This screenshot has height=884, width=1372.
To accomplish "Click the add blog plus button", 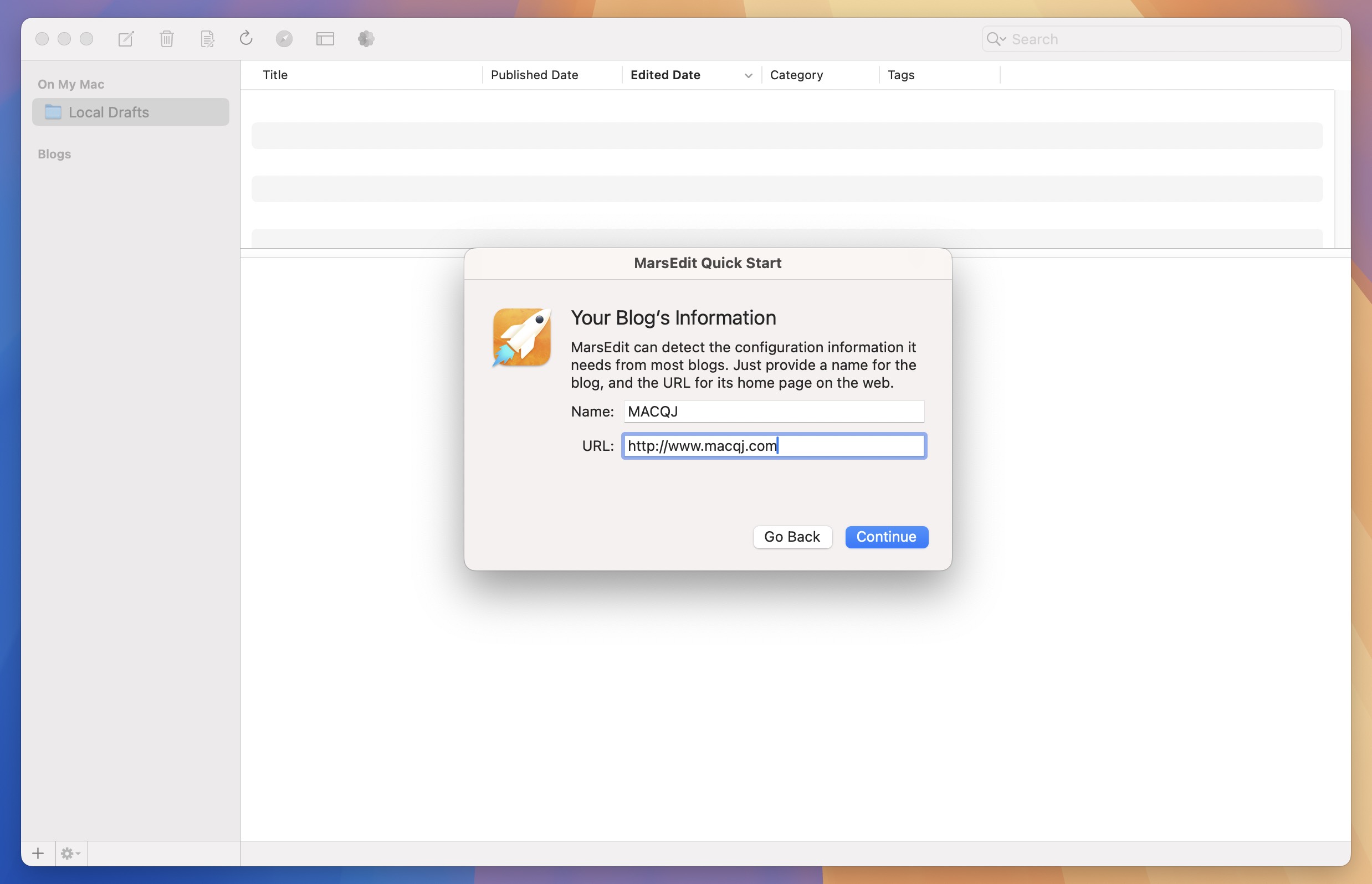I will coord(38,853).
